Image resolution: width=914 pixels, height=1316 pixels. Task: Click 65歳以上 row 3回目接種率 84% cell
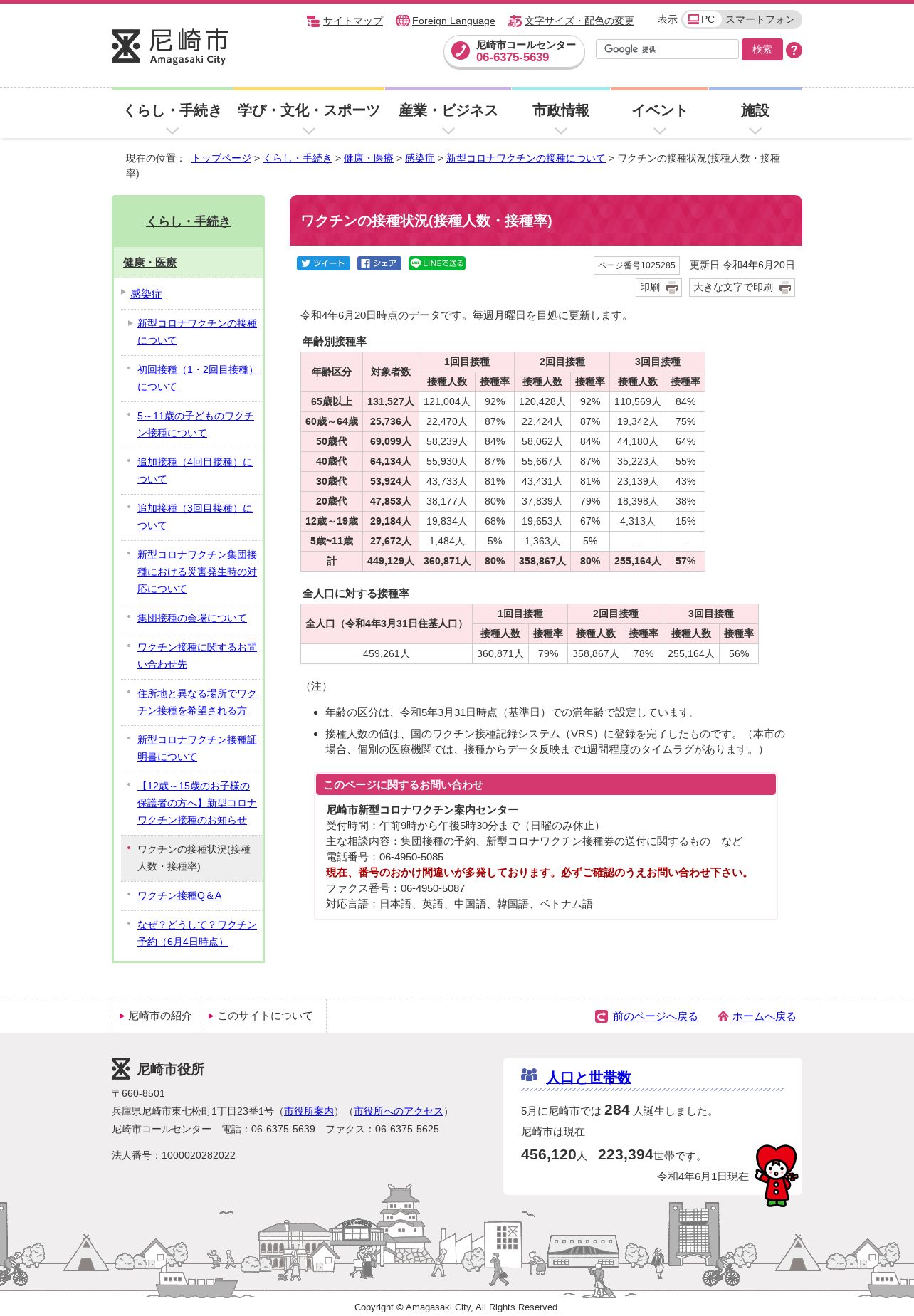(x=685, y=401)
